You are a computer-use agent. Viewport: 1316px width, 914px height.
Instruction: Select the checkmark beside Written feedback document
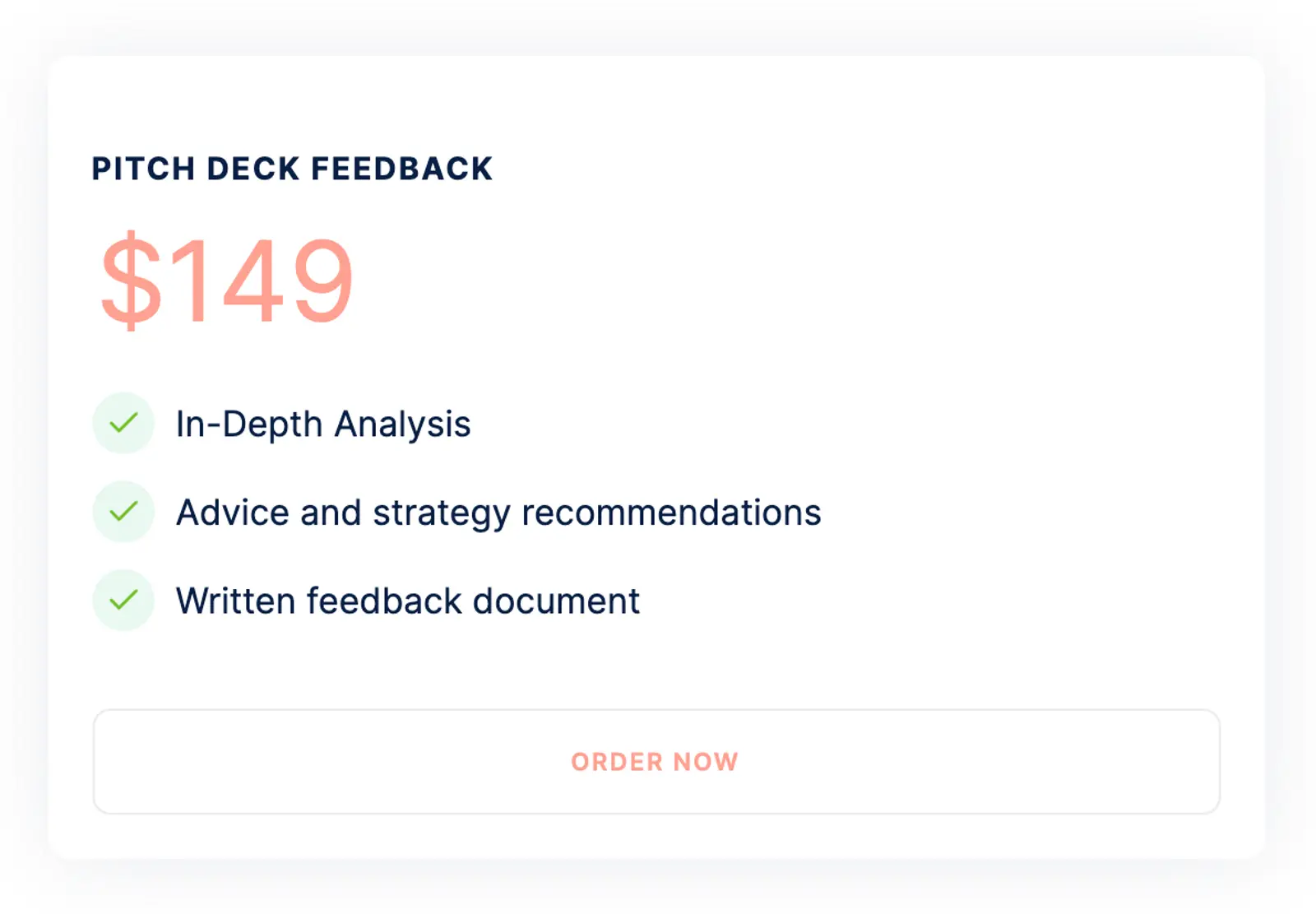click(x=123, y=599)
